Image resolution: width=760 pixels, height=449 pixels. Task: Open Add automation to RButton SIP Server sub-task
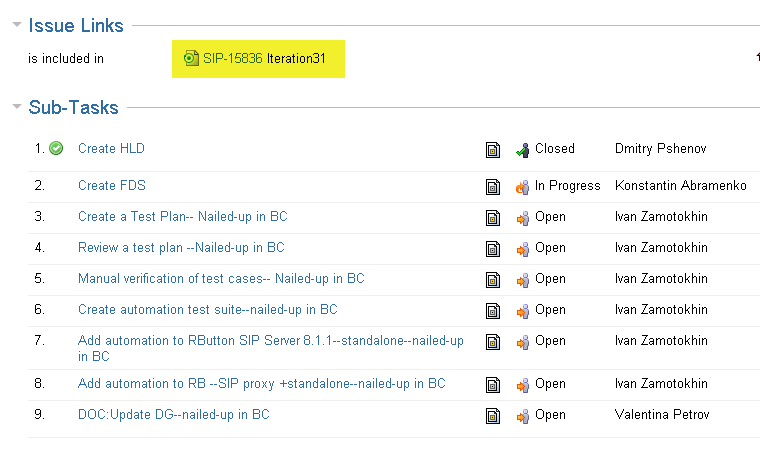tap(270, 341)
